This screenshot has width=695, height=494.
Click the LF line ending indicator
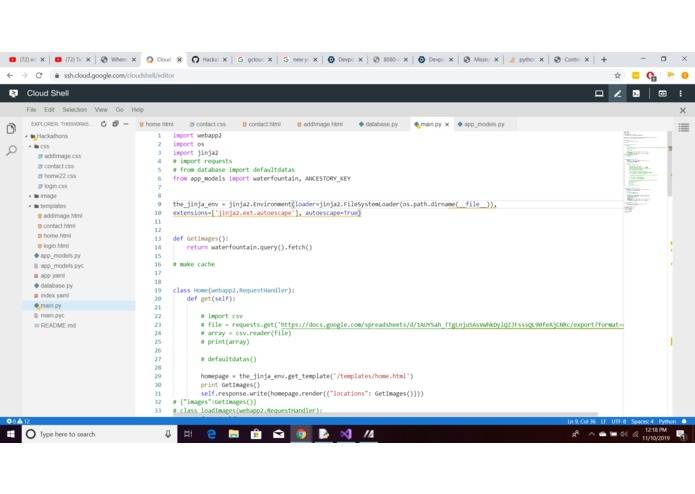603,421
